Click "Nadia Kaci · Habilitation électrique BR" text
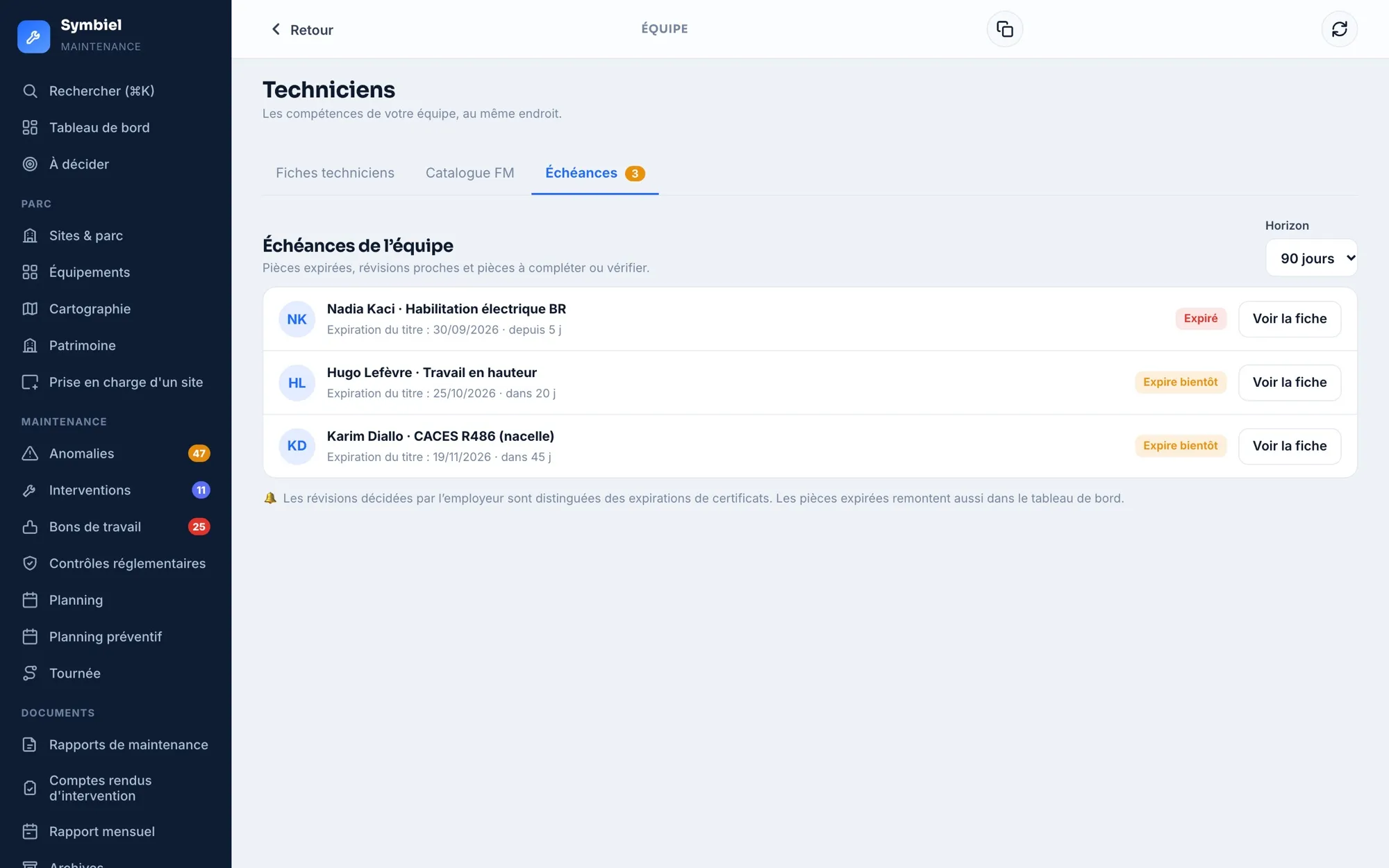This screenshot has width=1389, height=868. [447, 309]
